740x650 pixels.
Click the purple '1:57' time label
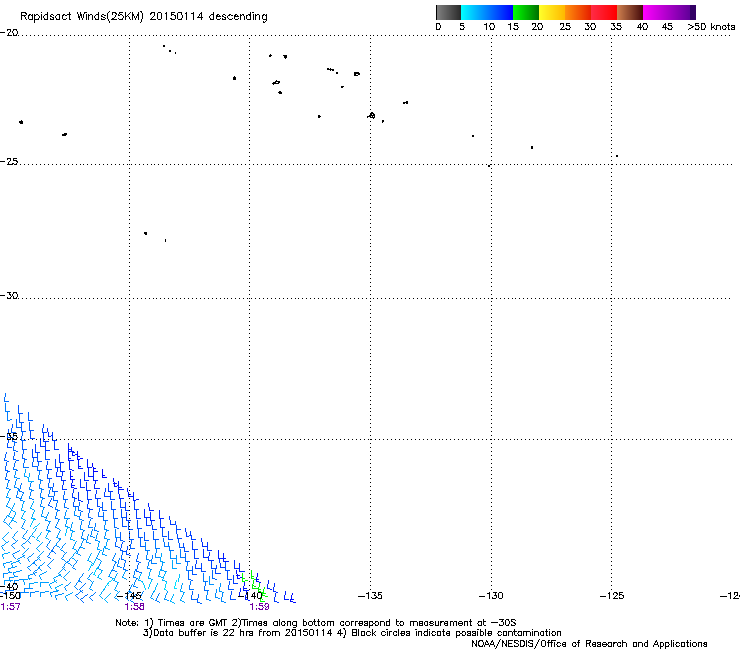pos(10,607)
